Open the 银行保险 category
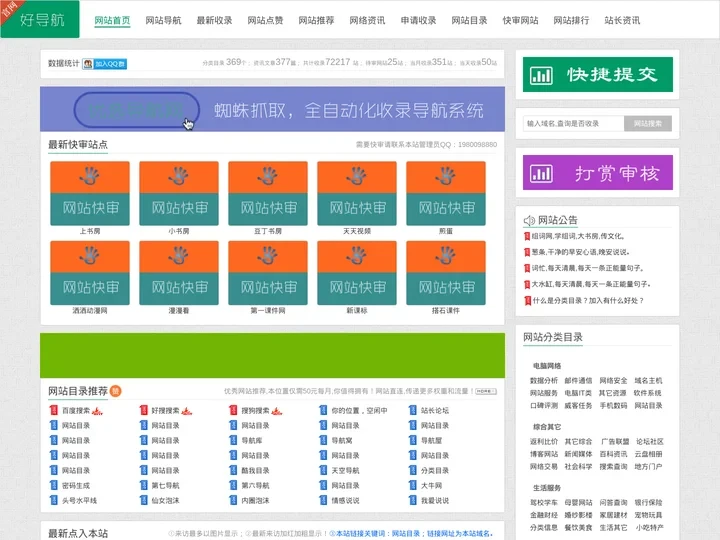The width and height of the screenshot is (720, 540). [x=648, y=503]
